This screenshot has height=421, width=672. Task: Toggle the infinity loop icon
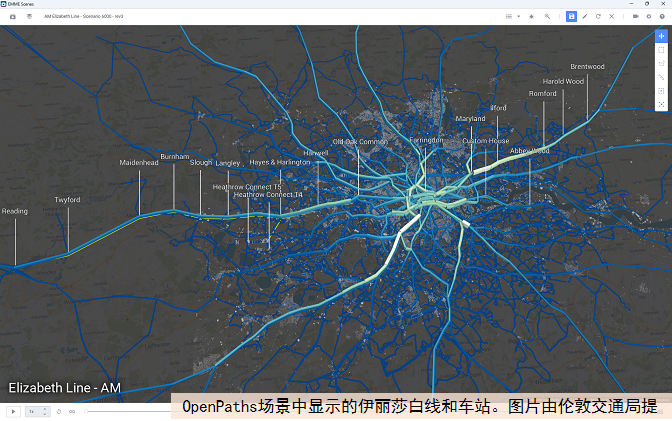(x=72, y=412)
